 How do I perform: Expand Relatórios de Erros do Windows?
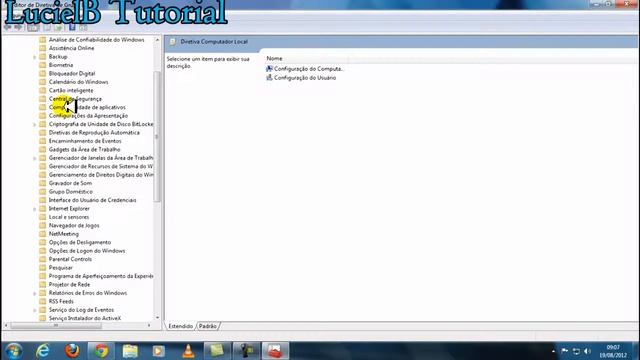pyautogui.click(x=35, y=293)
